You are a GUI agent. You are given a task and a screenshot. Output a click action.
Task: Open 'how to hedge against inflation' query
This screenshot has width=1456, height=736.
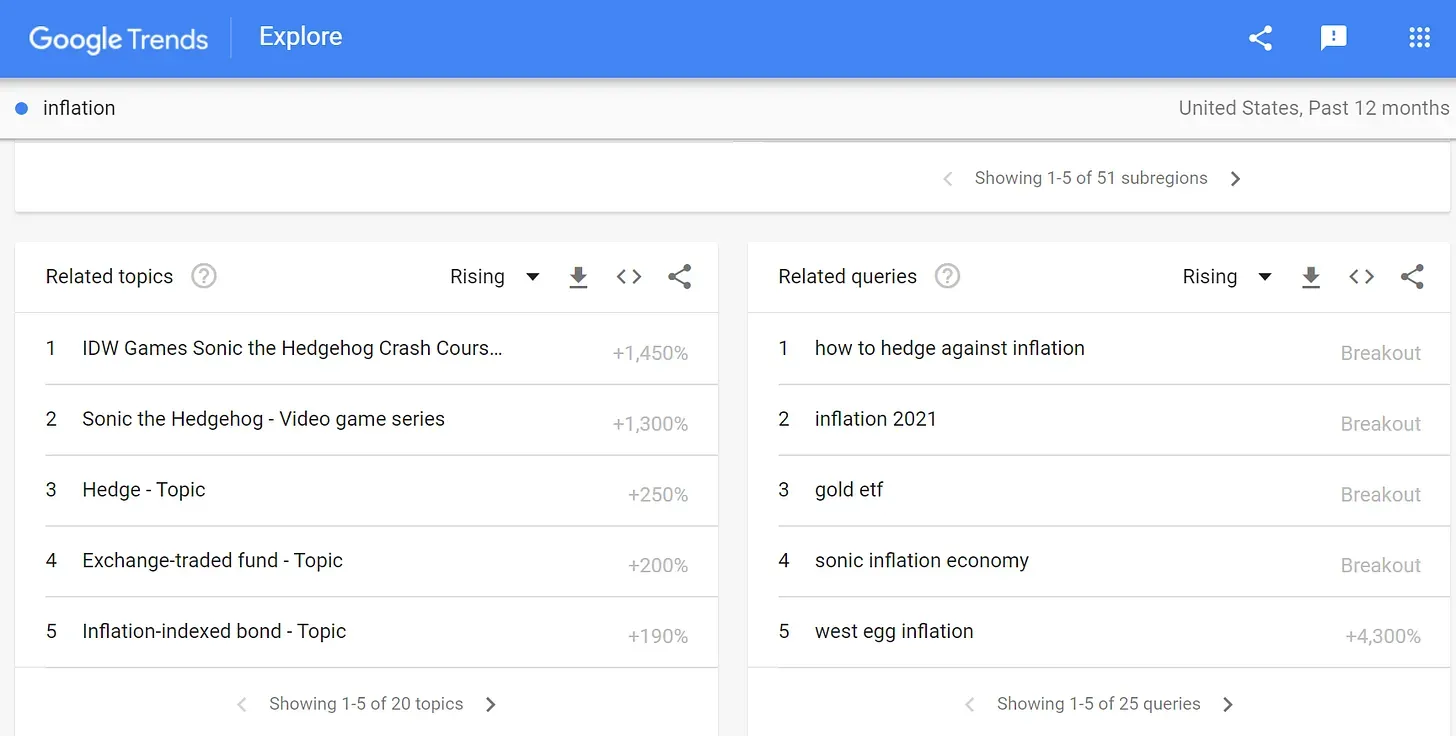(x=949, y=348)
